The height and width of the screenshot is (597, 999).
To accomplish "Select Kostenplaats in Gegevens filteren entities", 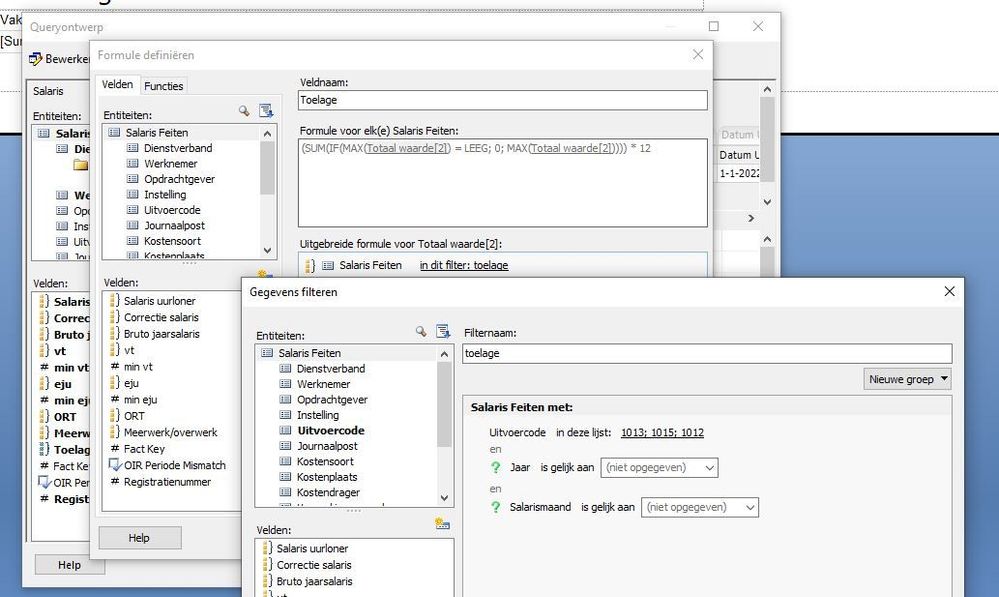I will point(327,477).
